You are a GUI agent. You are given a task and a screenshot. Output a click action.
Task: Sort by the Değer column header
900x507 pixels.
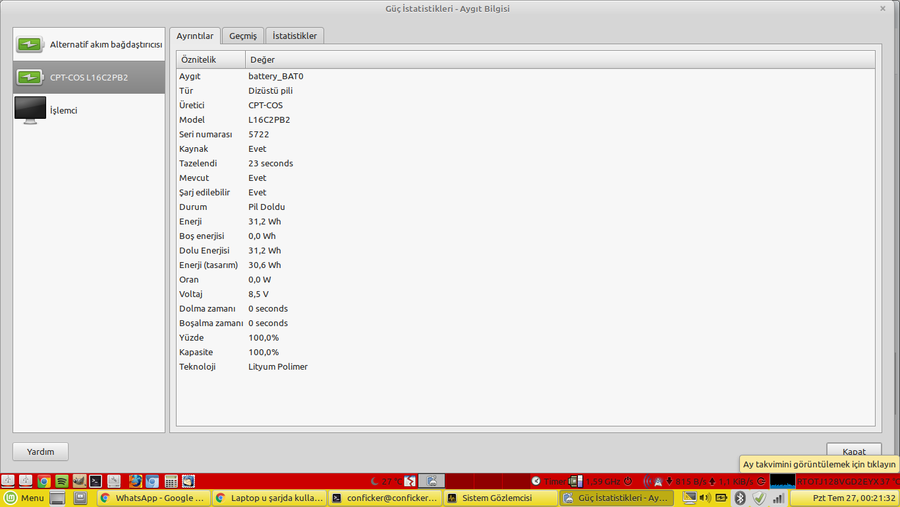[x=560, y=60]
